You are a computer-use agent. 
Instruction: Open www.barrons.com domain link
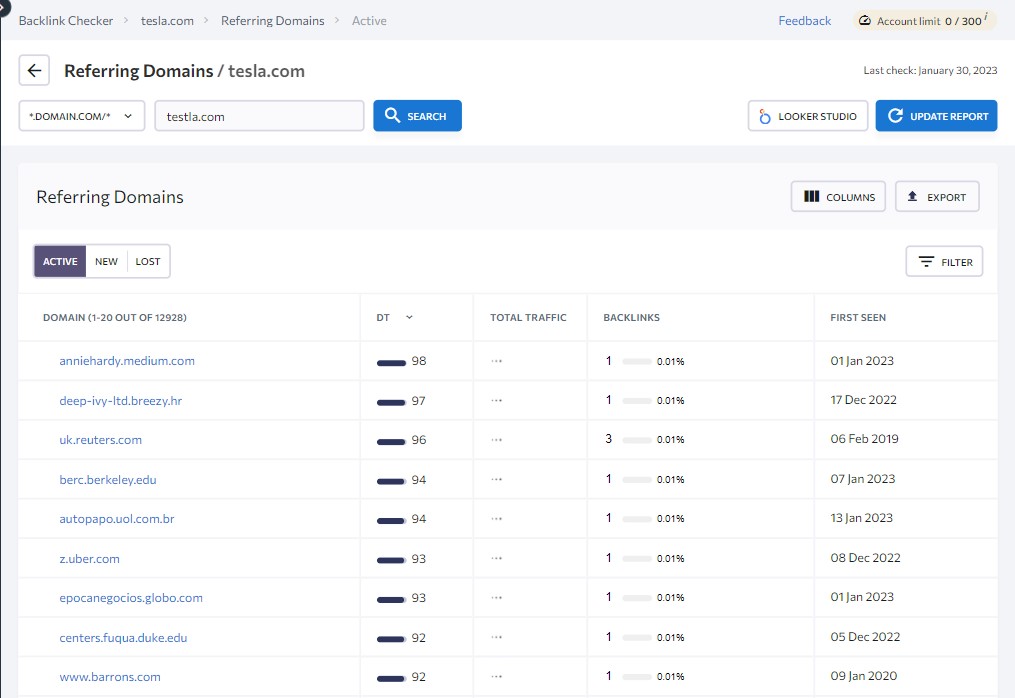110,677
